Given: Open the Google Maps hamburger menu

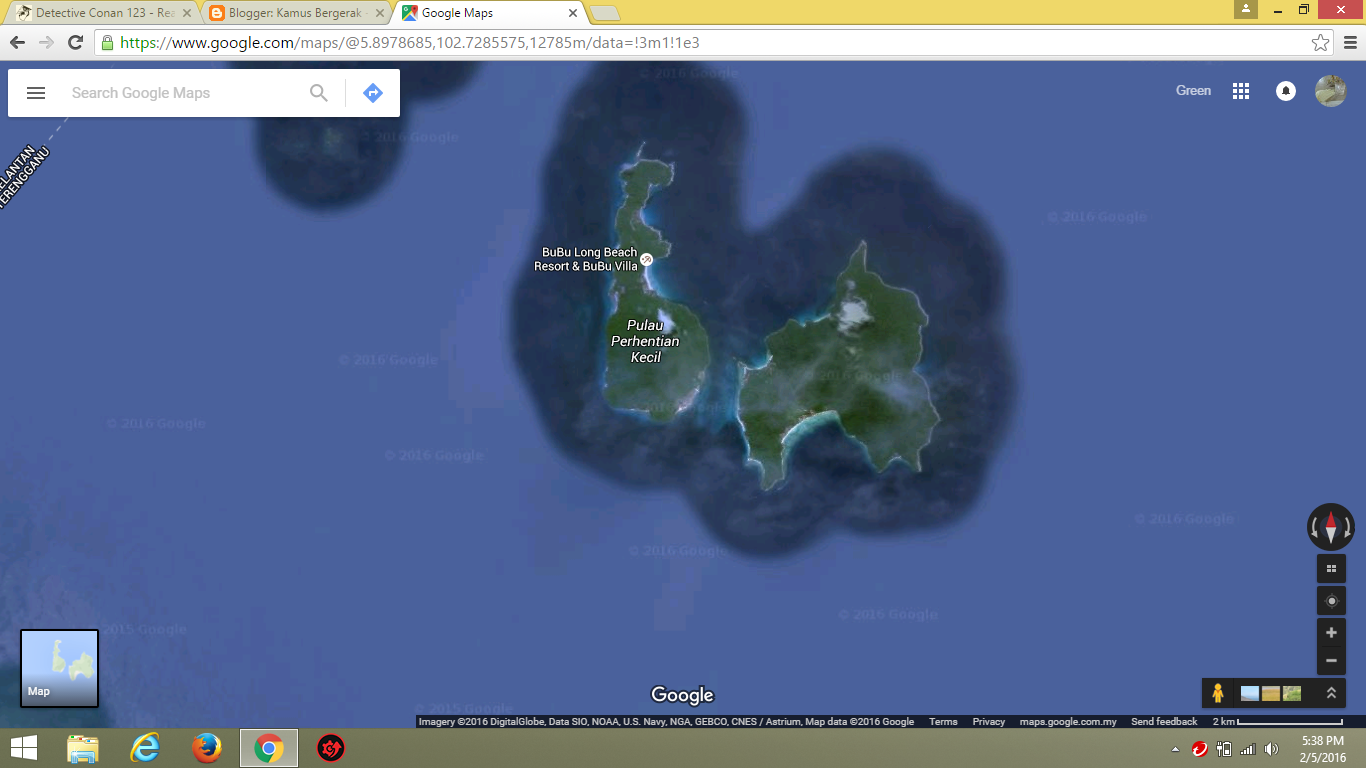Looking at the screenshot, I should coord(36,93).
